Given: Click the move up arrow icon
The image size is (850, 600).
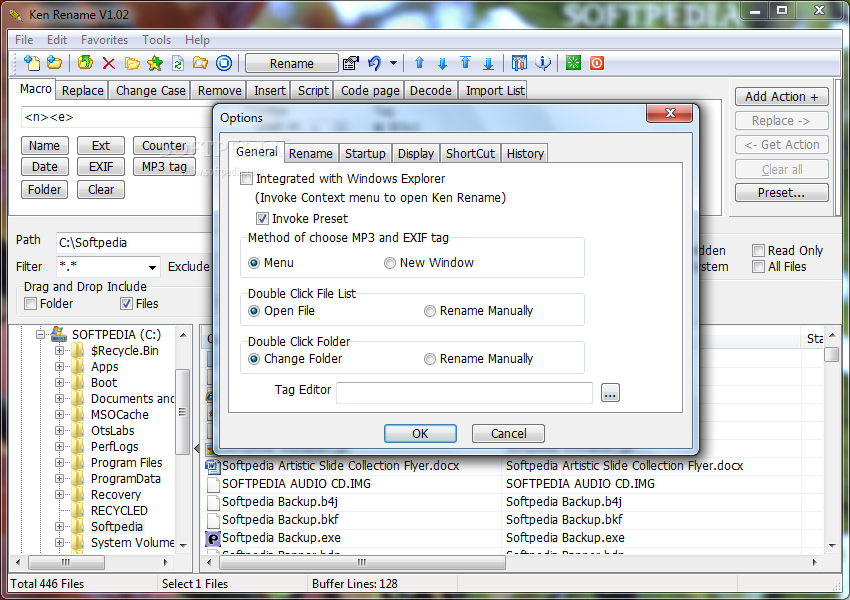Looking at the screenshot, I should click(x=419, y=63).
